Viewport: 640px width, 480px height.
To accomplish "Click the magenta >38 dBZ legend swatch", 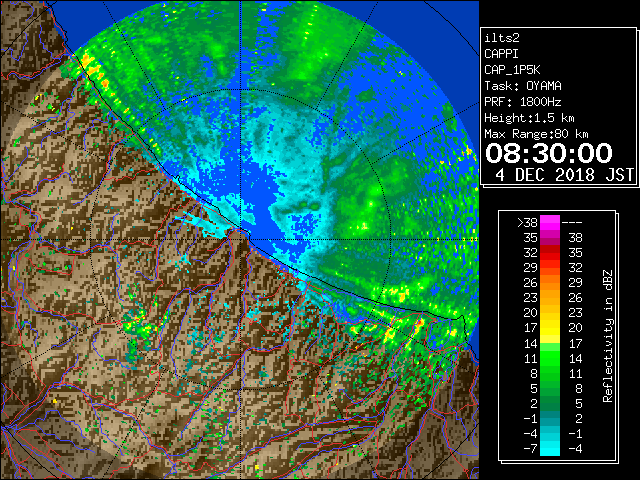I will pyautogui.click(x=550, y=223).
